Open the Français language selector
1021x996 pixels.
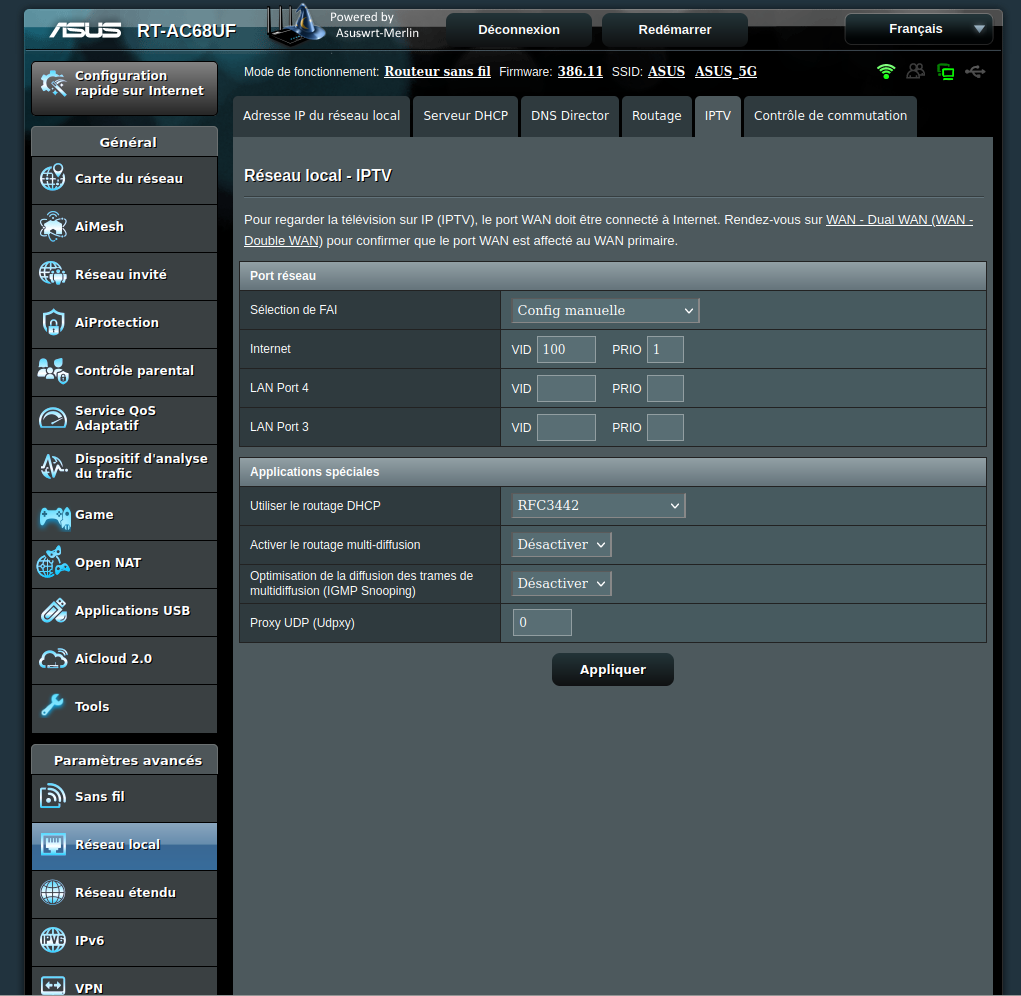click(x=918, y=29)
